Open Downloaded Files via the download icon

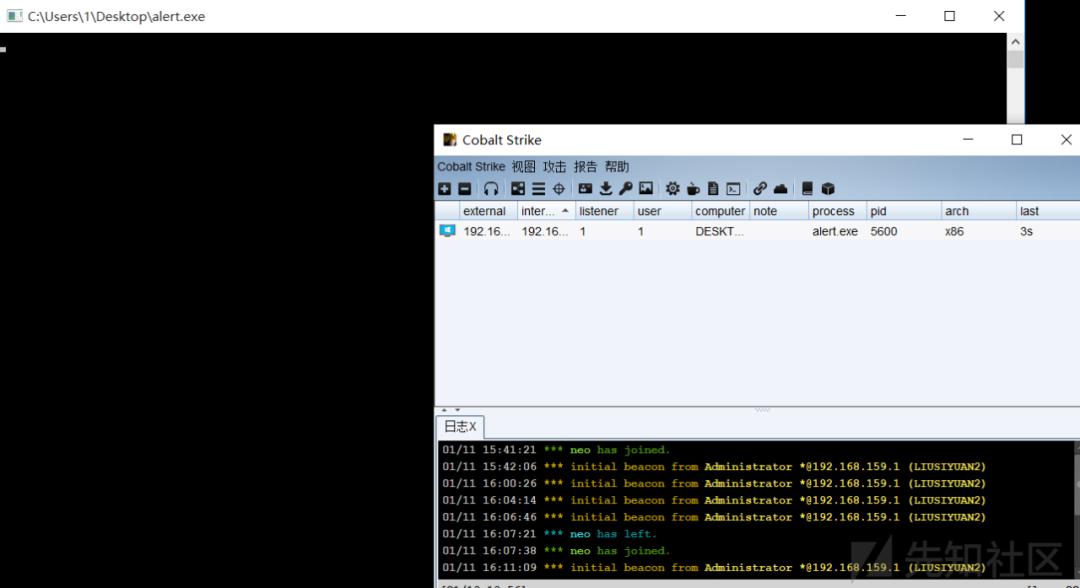tap(605, 189)
